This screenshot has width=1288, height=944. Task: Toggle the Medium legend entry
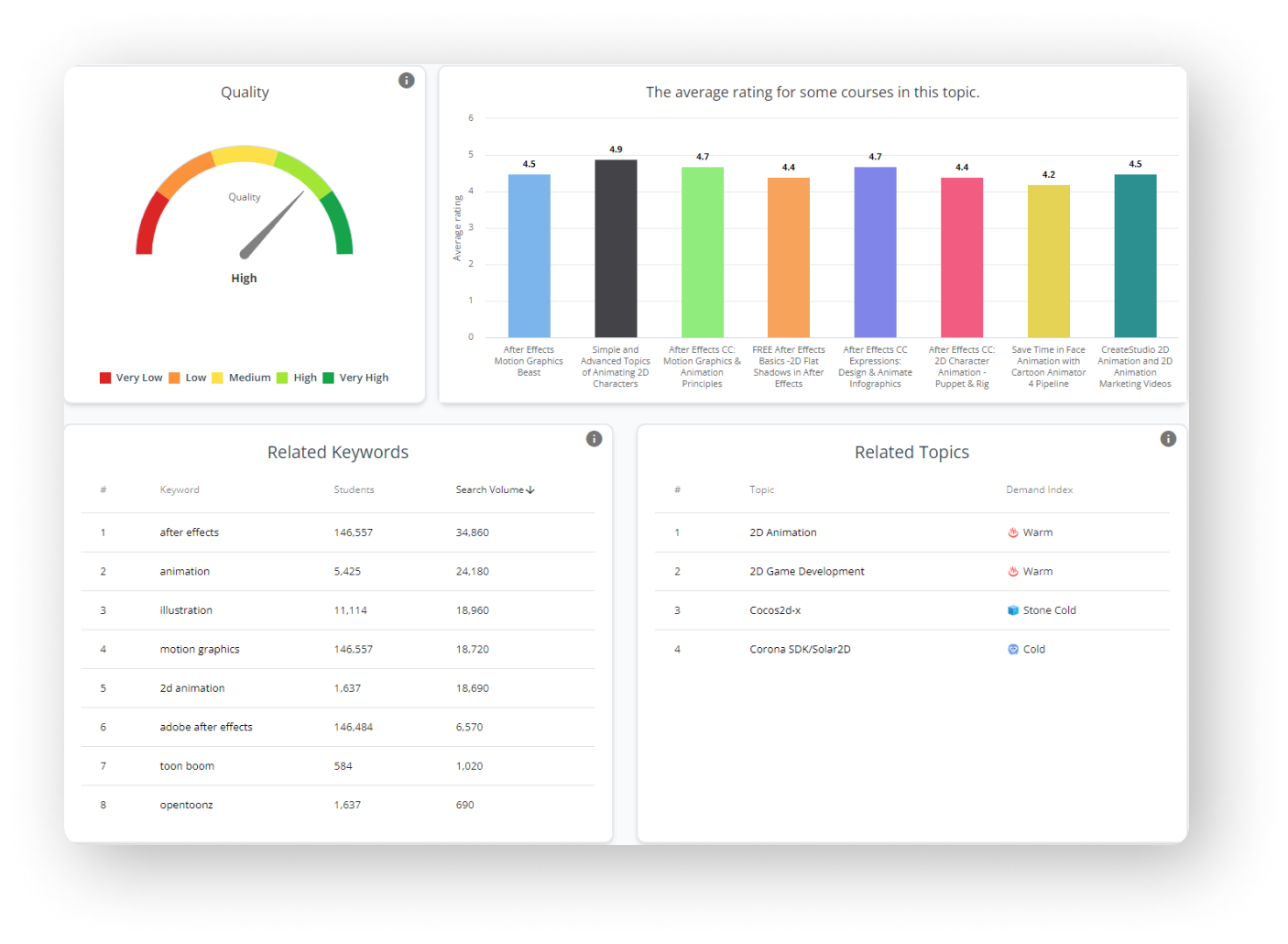(241, 378)
